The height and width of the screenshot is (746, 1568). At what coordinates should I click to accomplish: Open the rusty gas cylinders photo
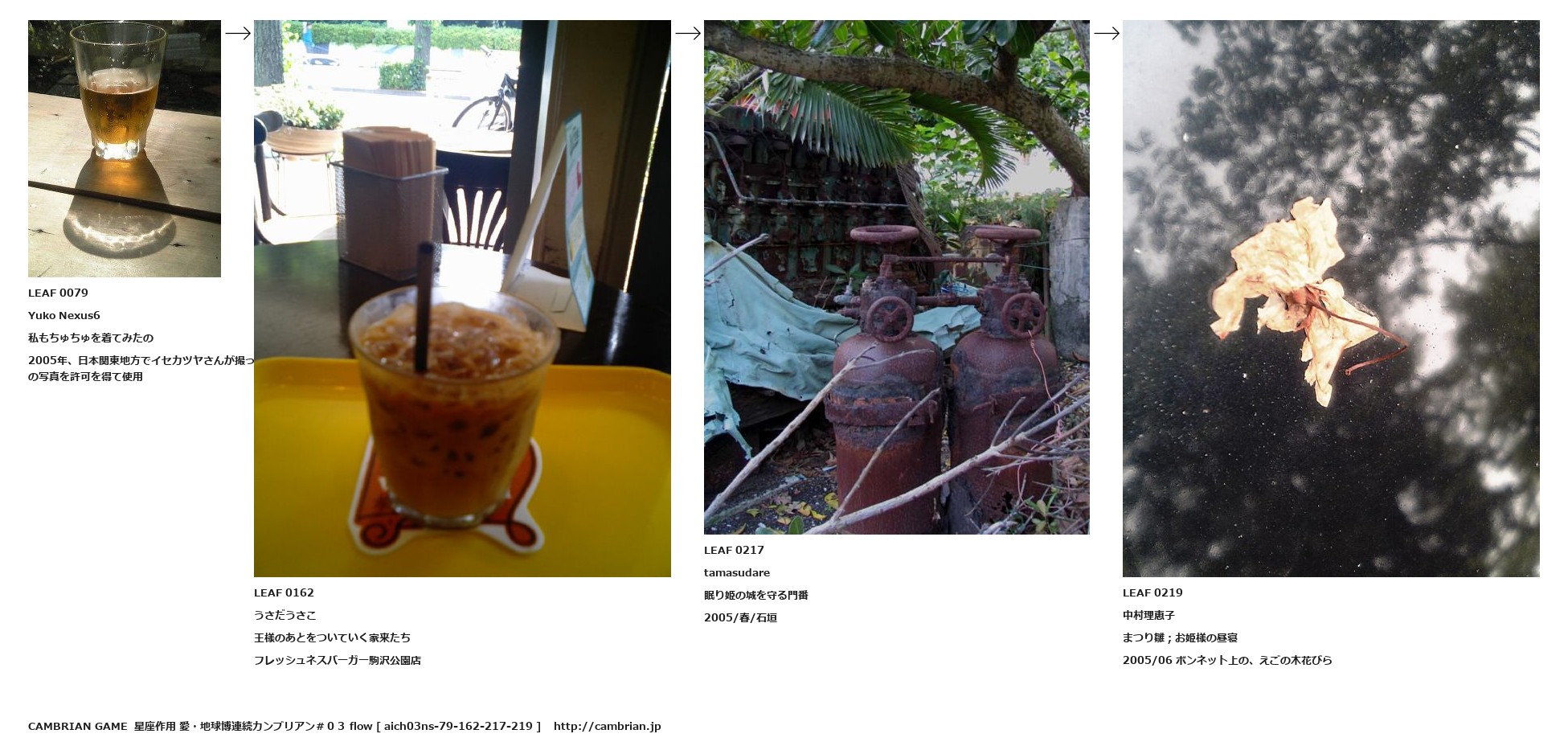[x=897, y=277]
